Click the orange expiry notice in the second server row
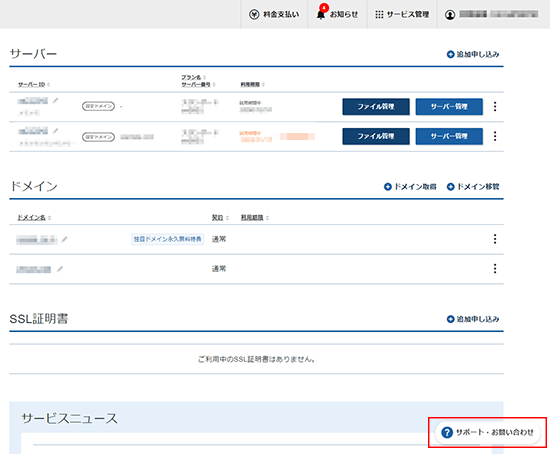This screenshot has width=550, height=454. pyautogui.click(x=277, y=136)
